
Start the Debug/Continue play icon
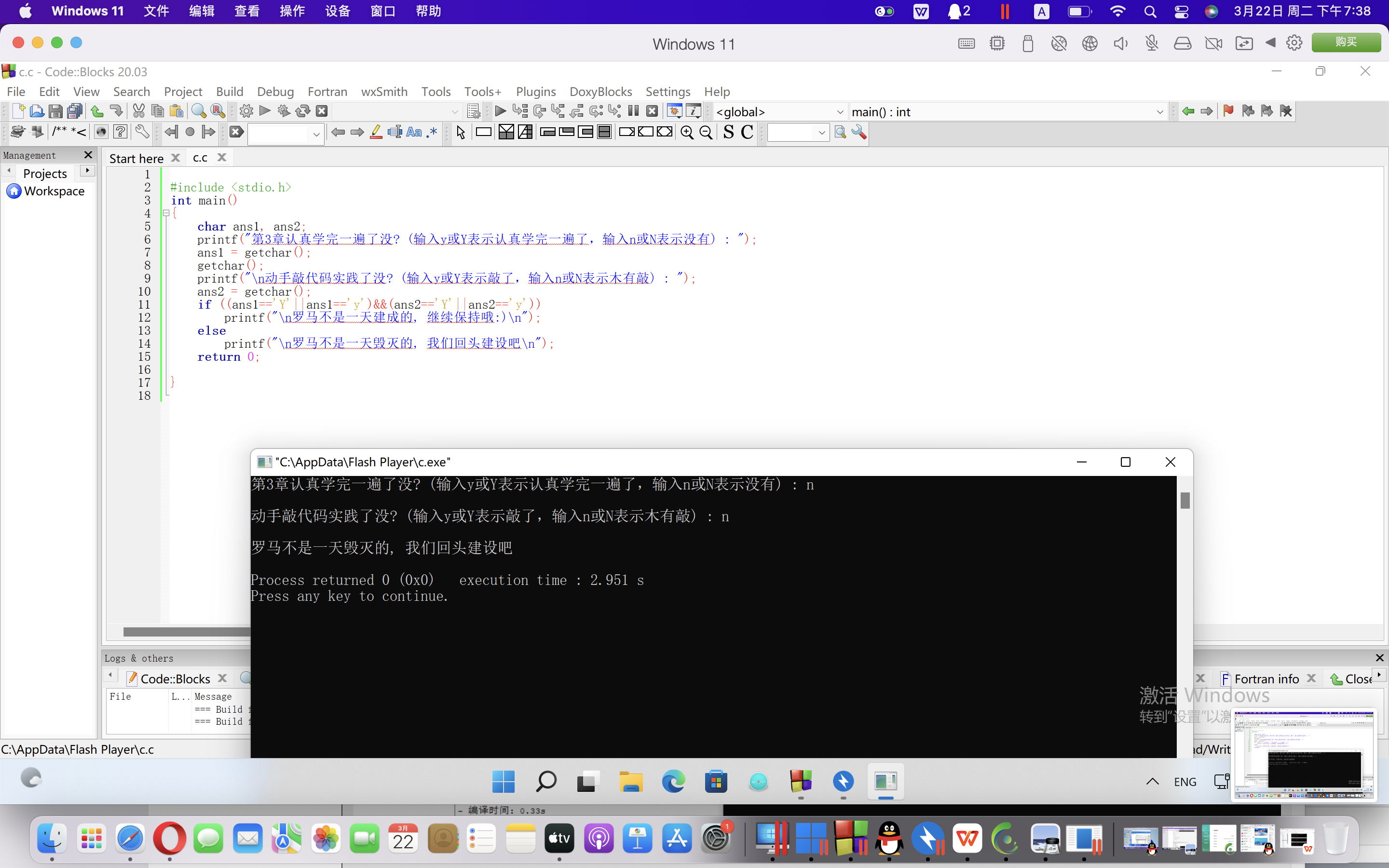500,111
